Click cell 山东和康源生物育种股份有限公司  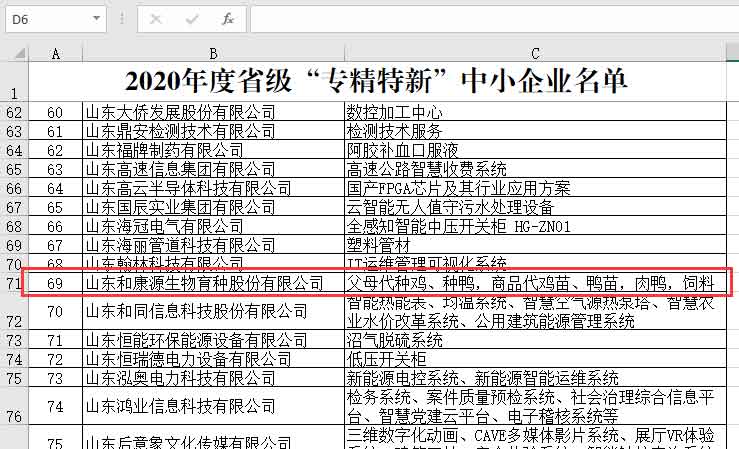(212, 283)
